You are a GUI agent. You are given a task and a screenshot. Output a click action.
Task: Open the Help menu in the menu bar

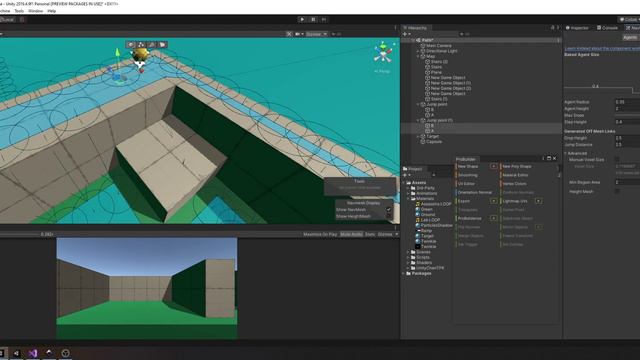[x=51, y=11]
